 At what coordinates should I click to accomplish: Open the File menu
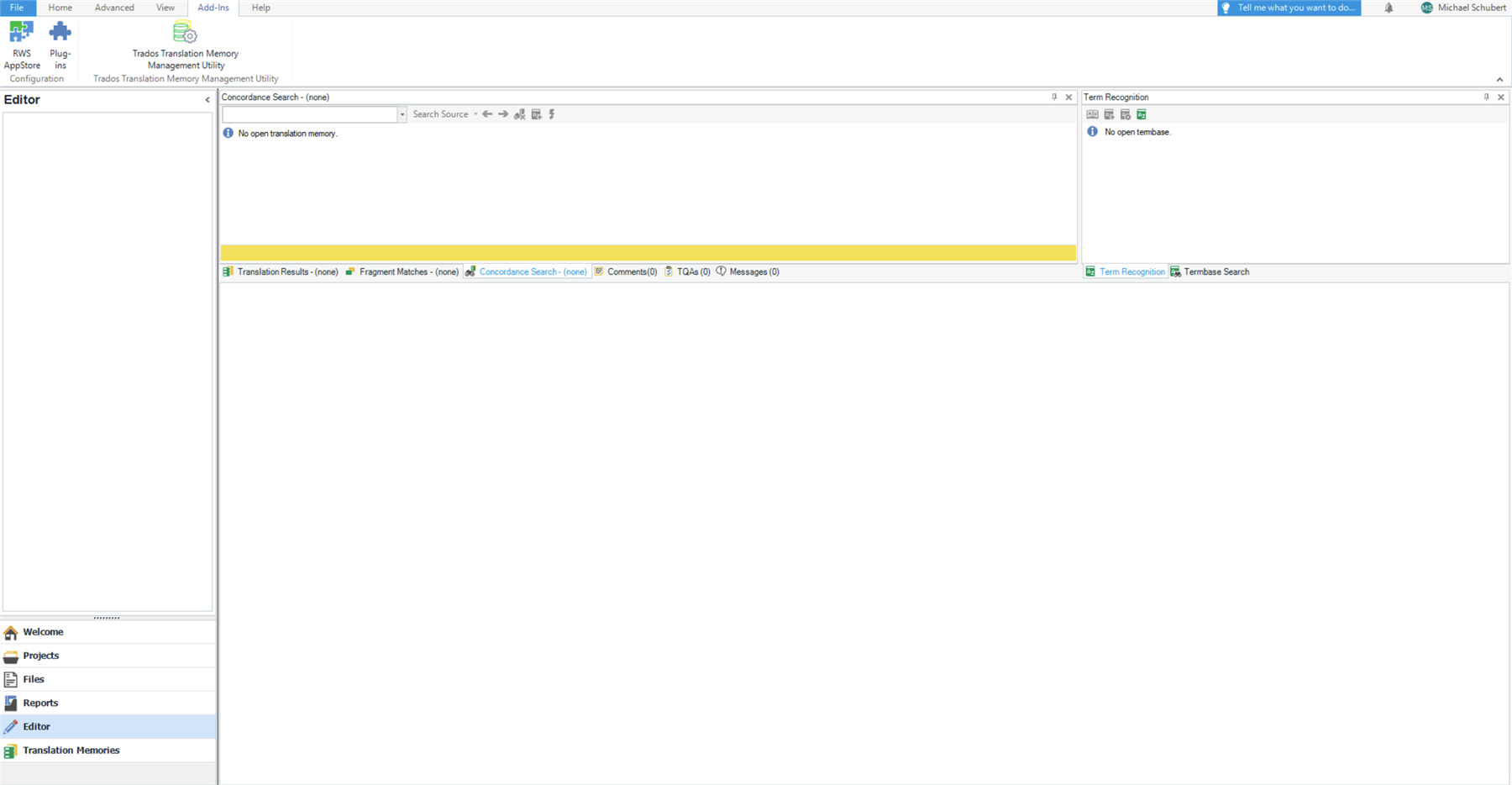click(17, 8)
